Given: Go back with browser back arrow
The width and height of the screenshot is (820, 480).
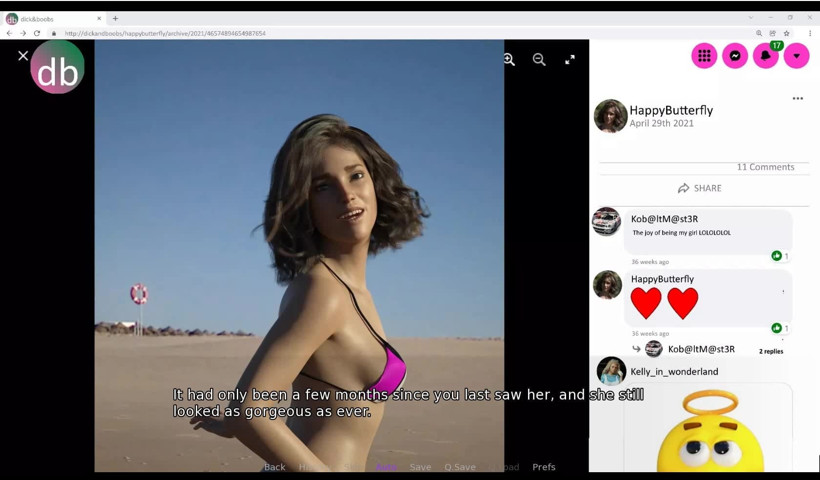Looking at the screenshot, I should 9,33.
